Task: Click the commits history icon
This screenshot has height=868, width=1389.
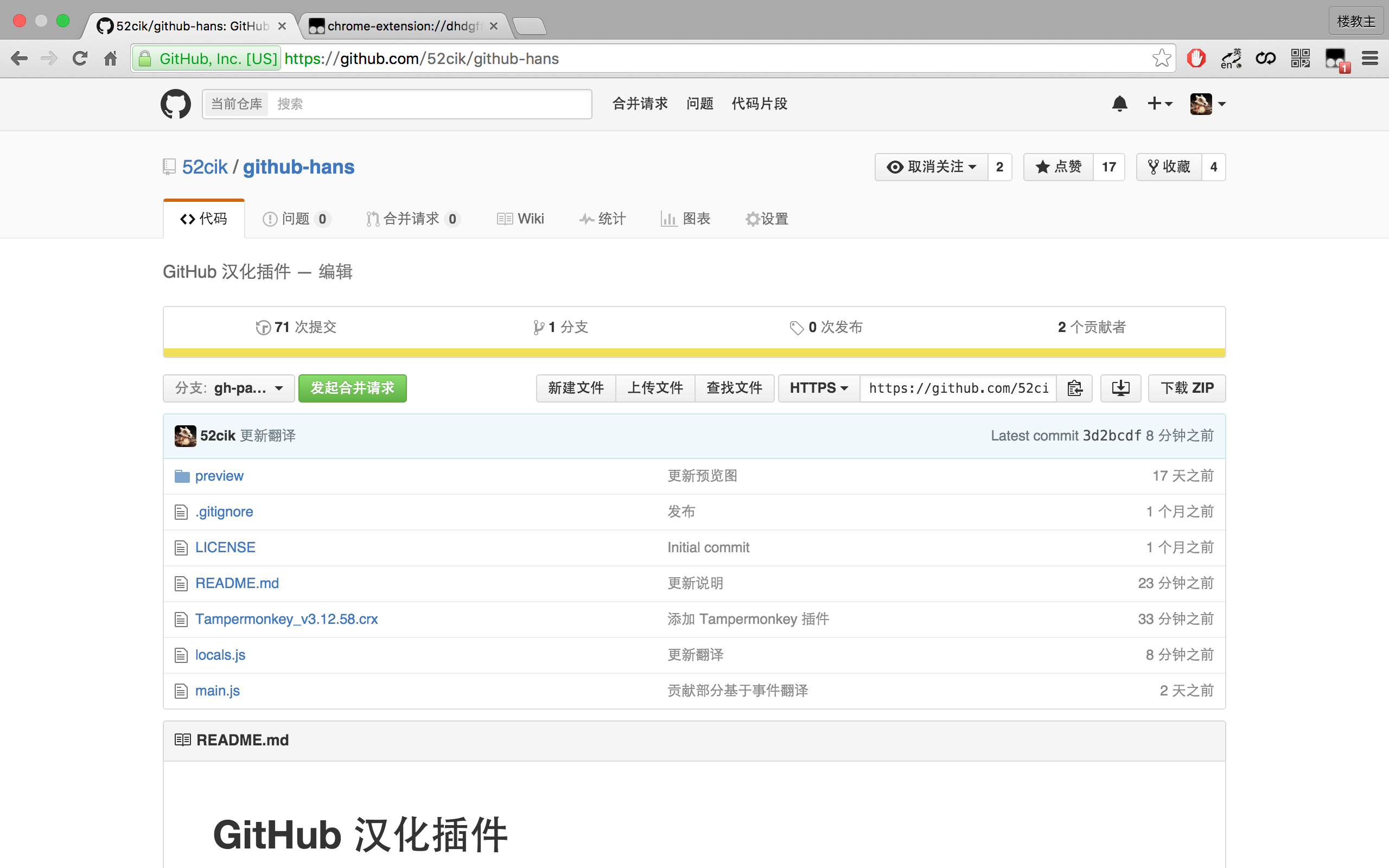Action: [x=263, y=328]
